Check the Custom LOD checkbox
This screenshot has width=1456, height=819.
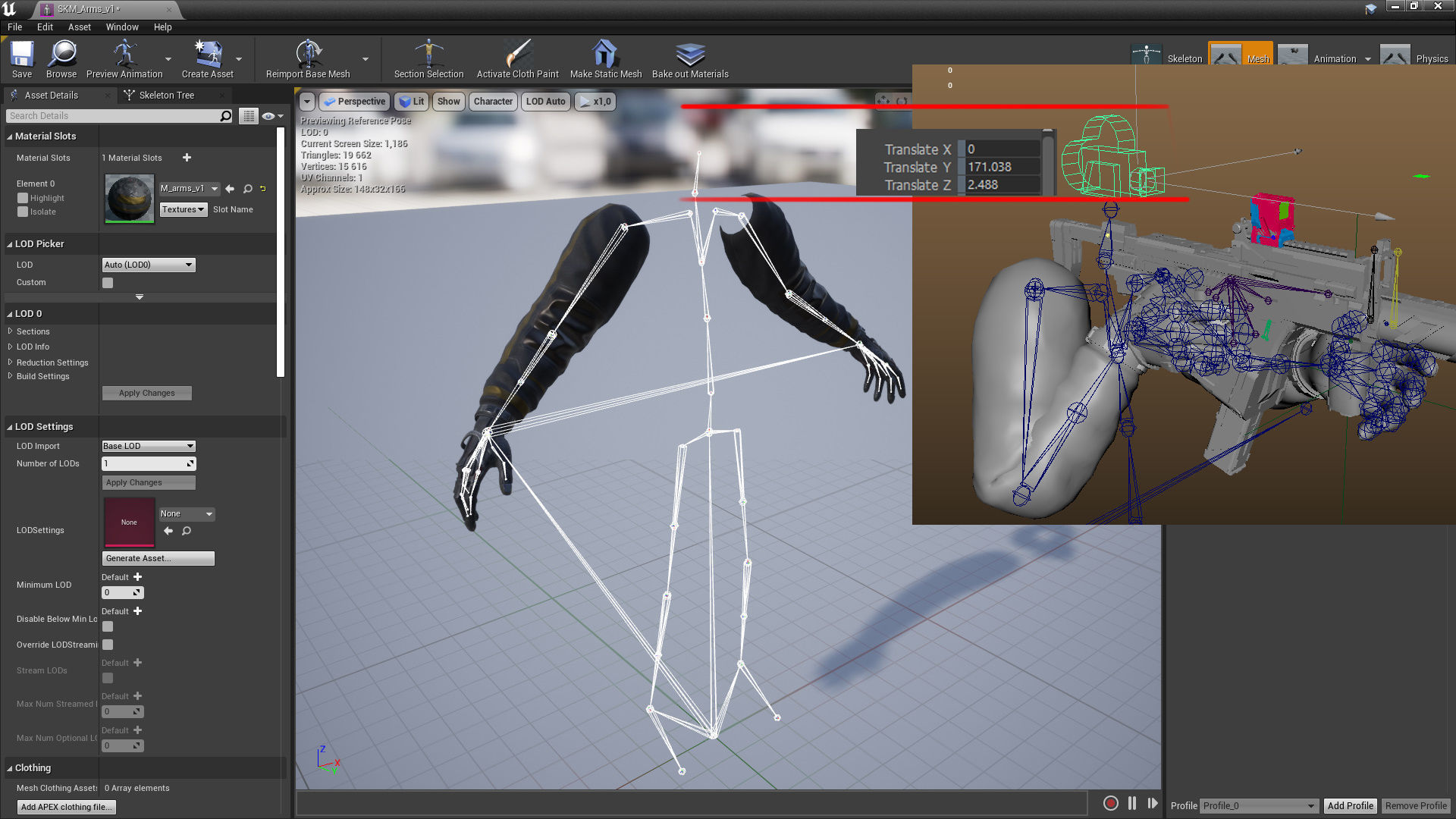coord(108,283)
